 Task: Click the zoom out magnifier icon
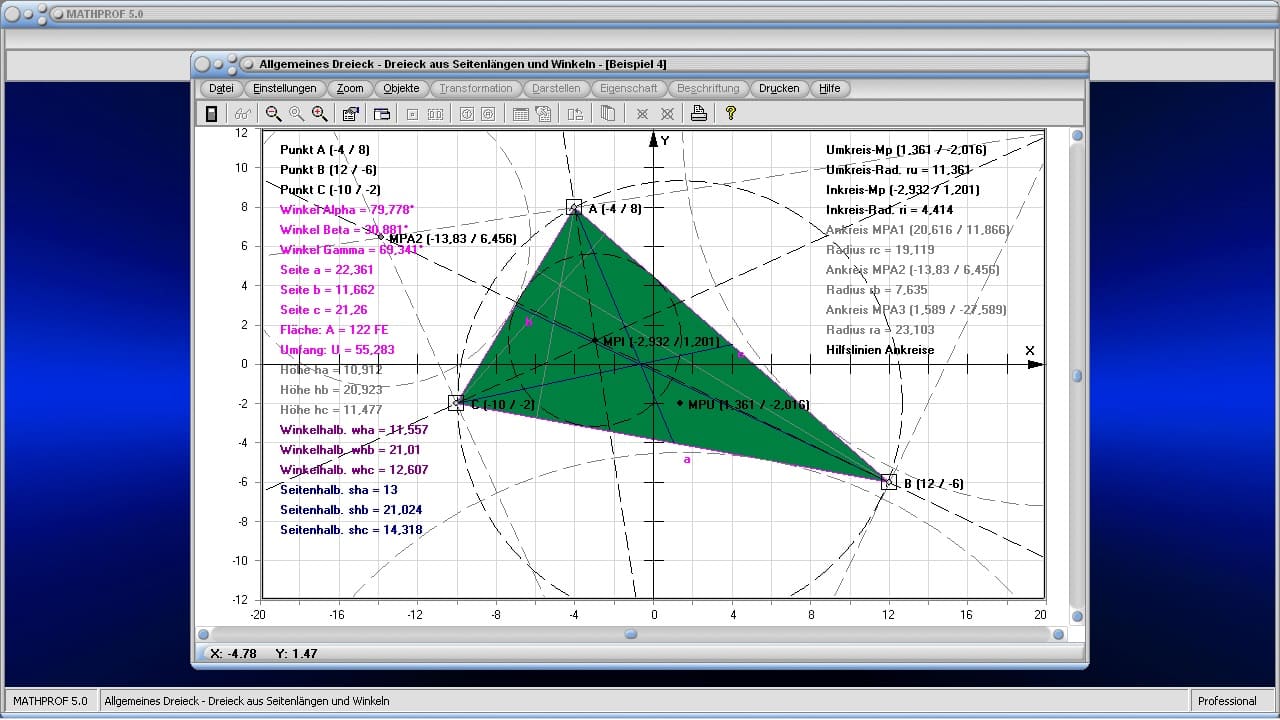[x=273, y=114]
